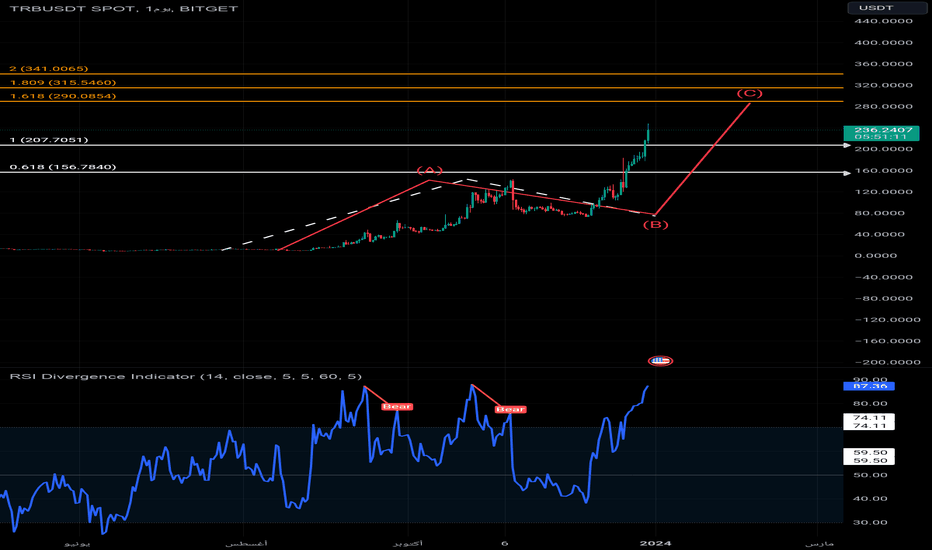Viewport: 932px width, 550px height.
Task: Click the أكتوبر date label on time axis
Action: tap(408, 543)
